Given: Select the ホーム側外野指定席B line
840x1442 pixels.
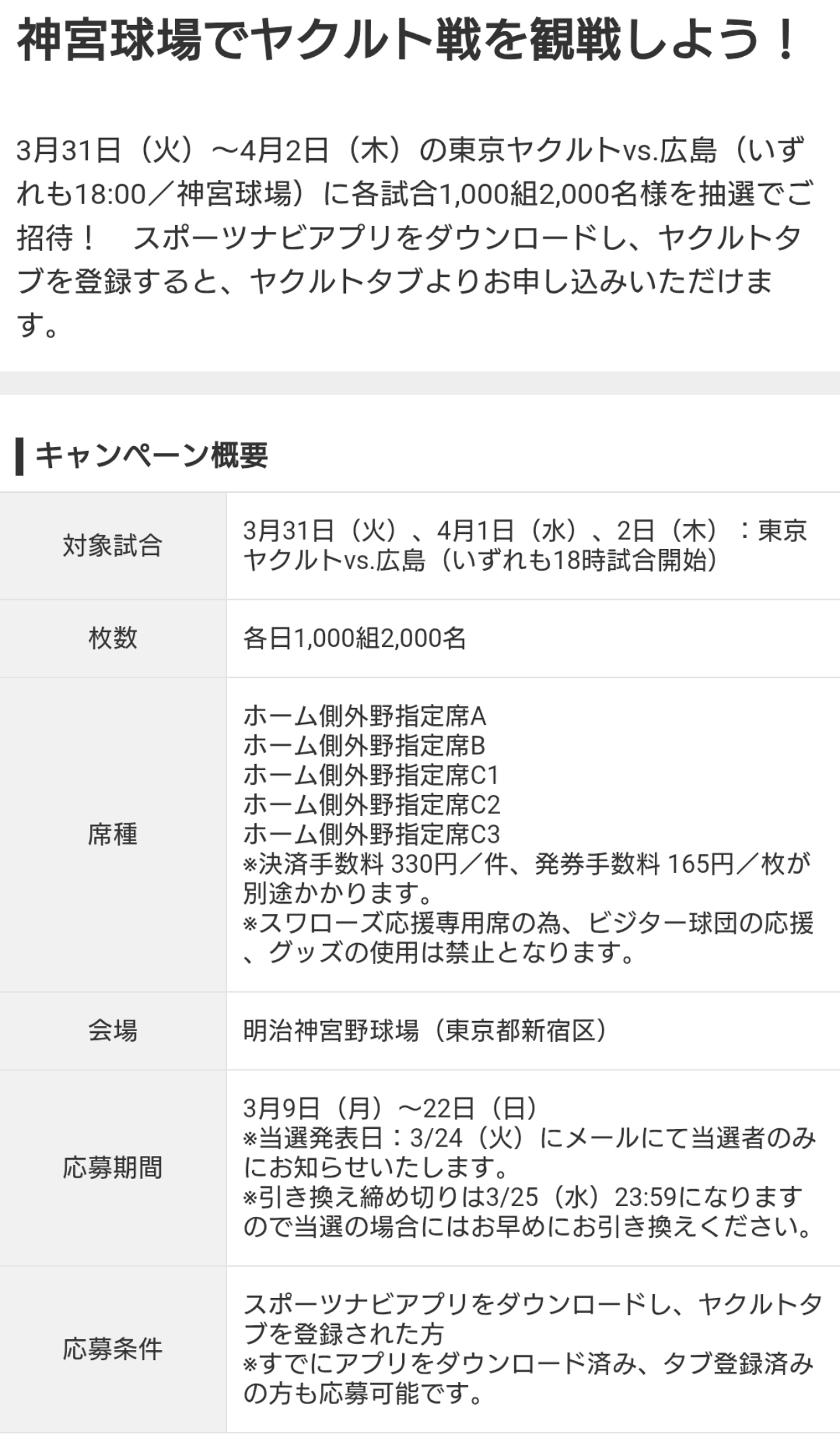Looking at the screenshot, I should coord(364,746).
